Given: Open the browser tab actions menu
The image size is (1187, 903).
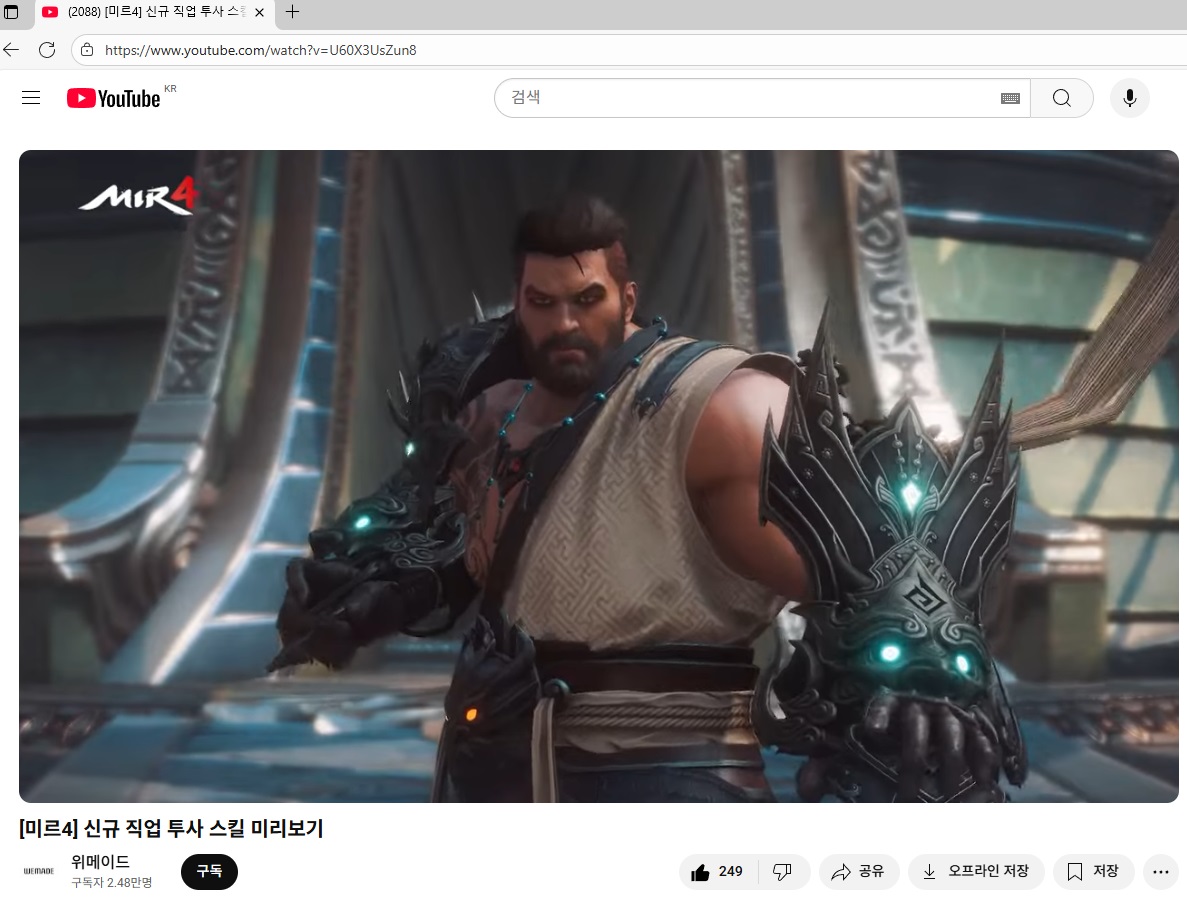Looking at the screenshot, I should click(12, 12).
